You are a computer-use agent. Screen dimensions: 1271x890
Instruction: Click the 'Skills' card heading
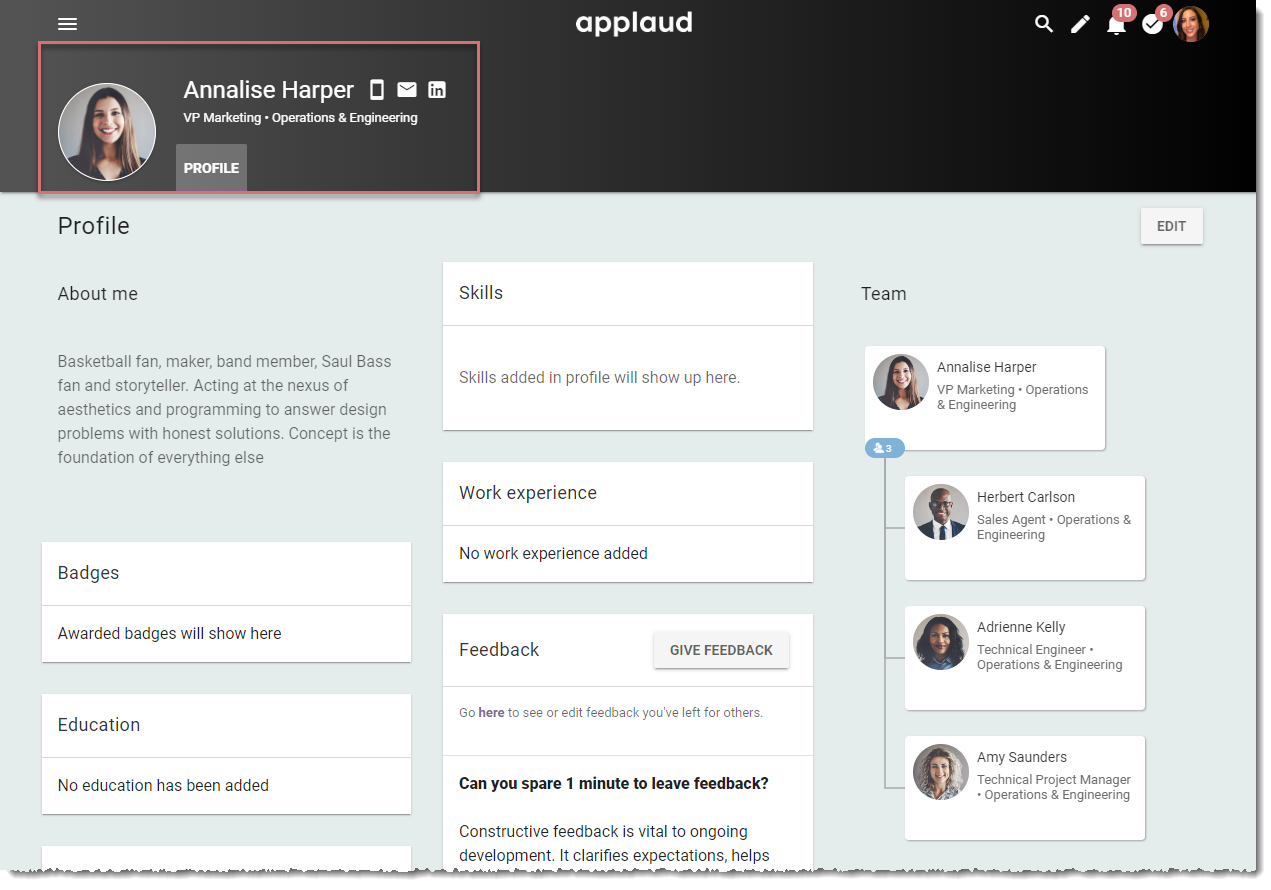point(481,293)
